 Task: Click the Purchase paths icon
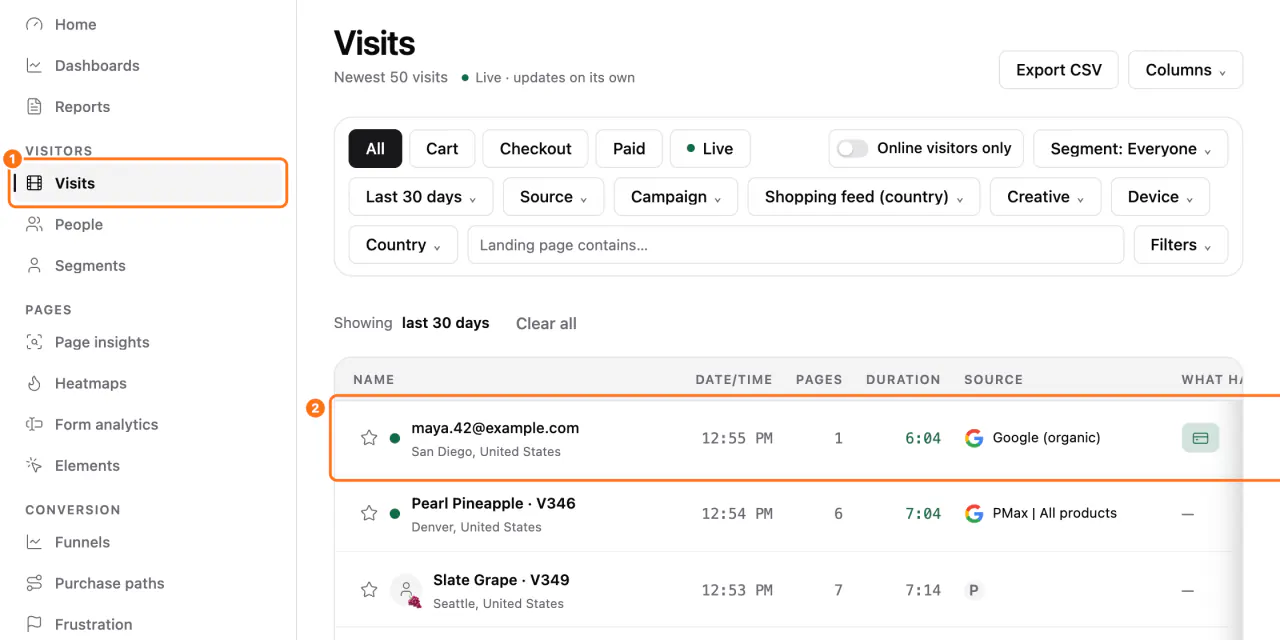click(34, 583)
